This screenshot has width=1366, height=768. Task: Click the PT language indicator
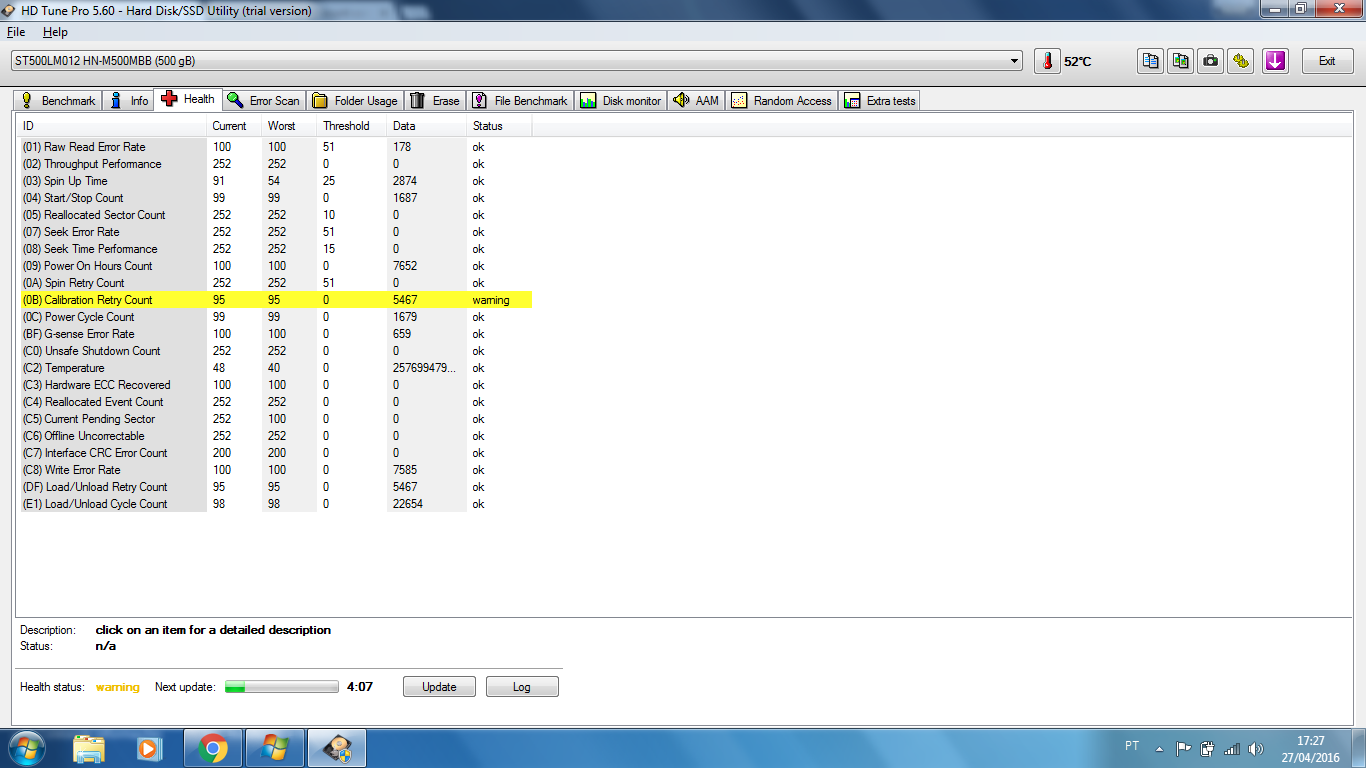click(1132, 746)
